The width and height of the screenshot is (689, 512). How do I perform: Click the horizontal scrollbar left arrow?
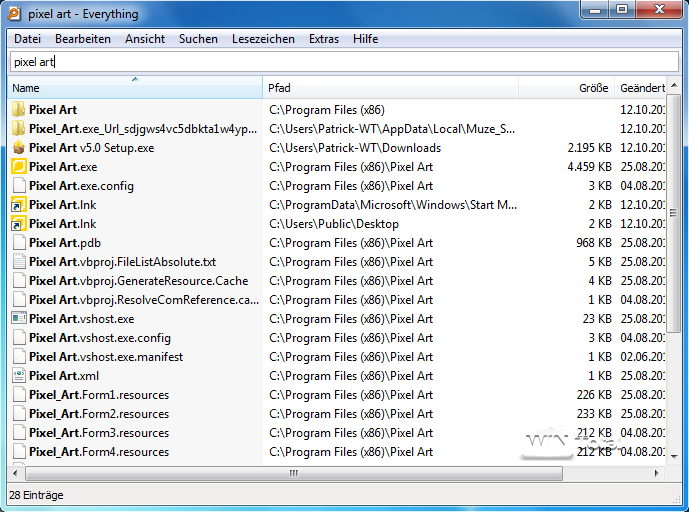(15, 473)
